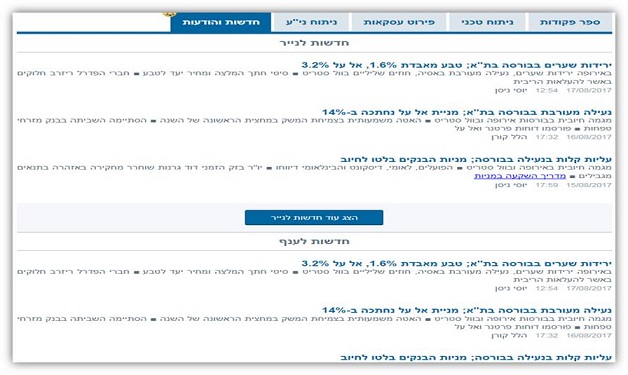Click the חדשות לענף section heading

(x=314, y=241)
